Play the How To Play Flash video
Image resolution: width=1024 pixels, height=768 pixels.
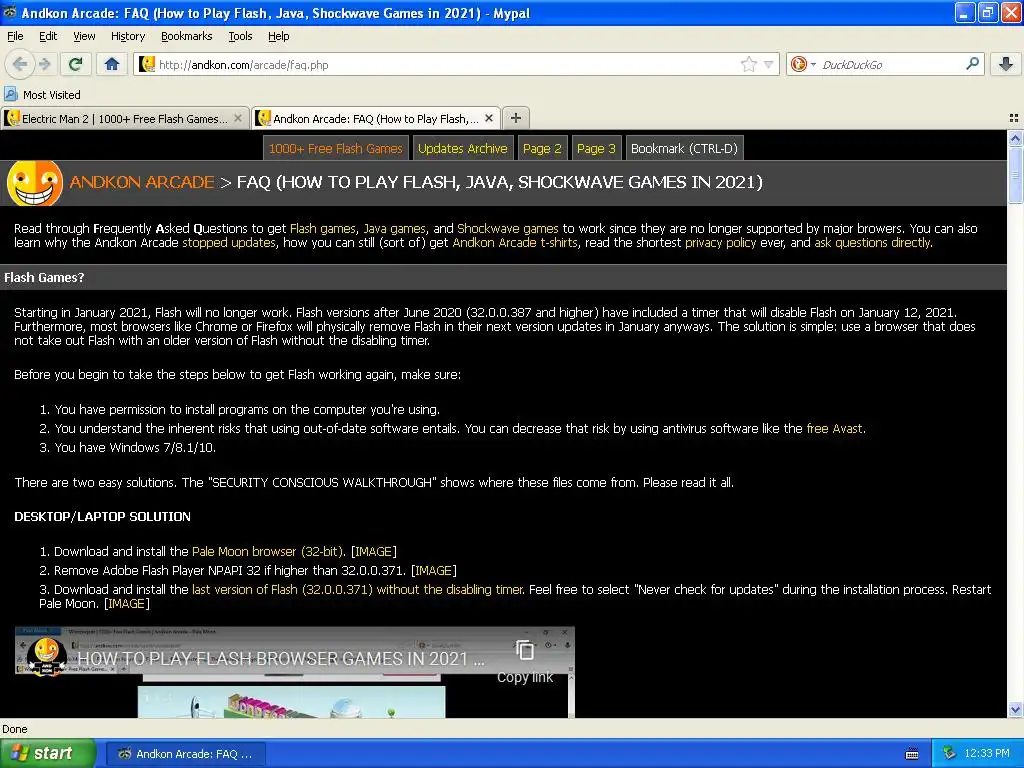click(x=295, y=673)
